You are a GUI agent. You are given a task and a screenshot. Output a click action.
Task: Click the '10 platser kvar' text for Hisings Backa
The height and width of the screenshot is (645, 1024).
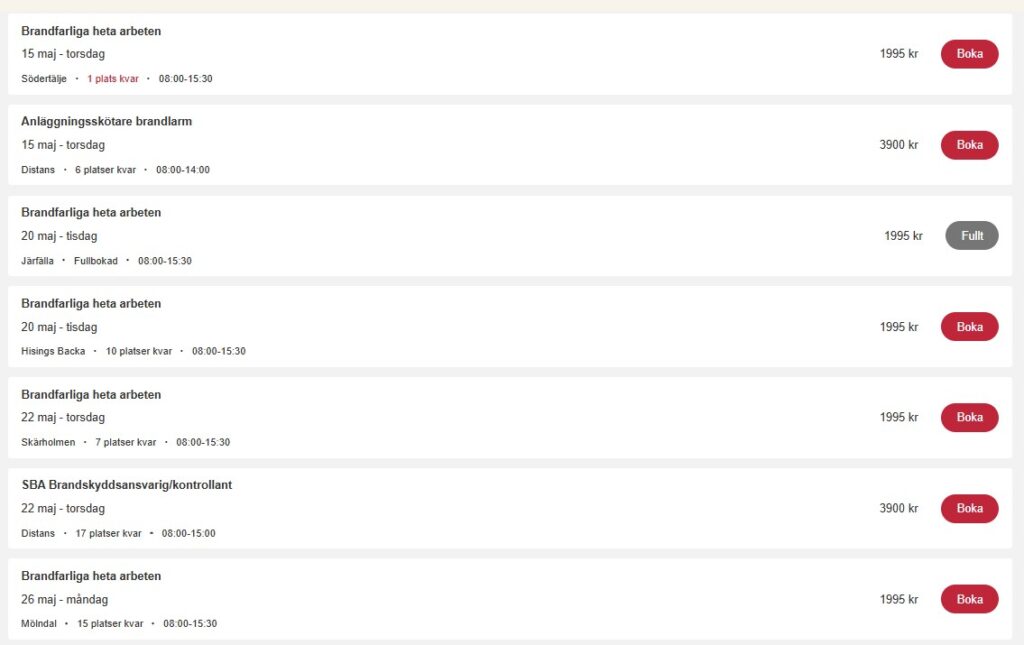pos(139,351)
